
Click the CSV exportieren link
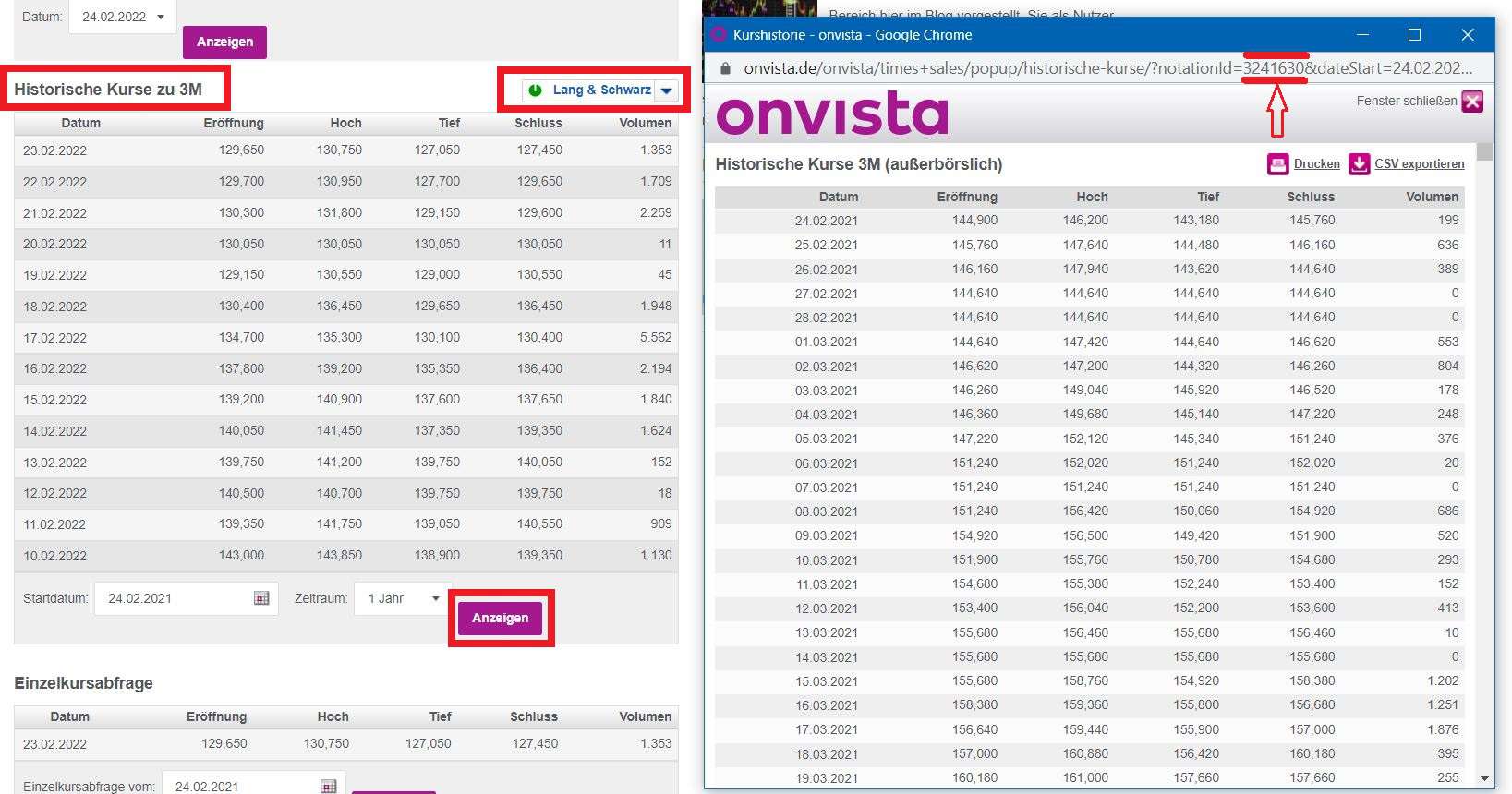point(1419,164)
